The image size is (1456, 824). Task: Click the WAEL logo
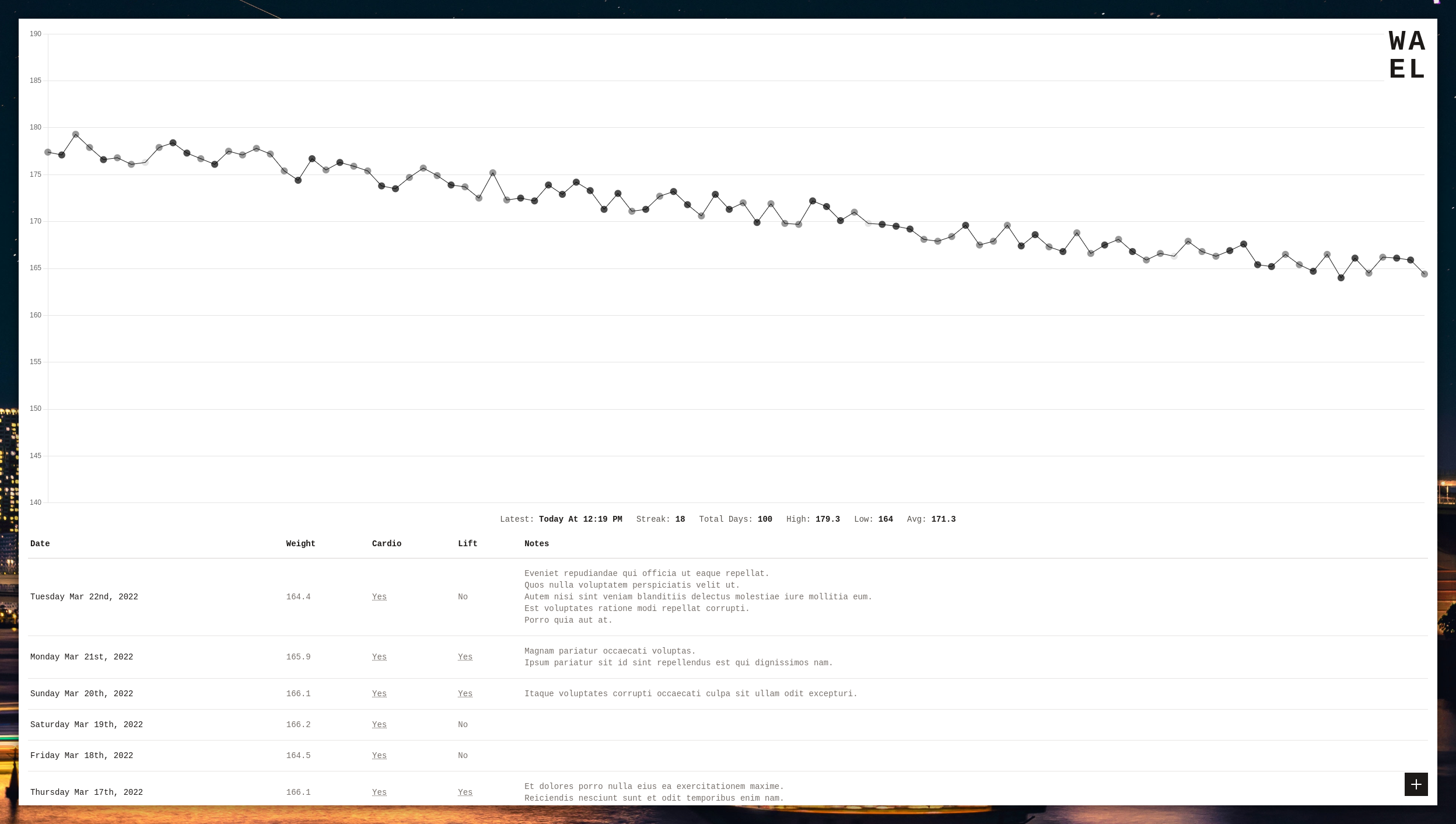(x=1407, y=55)
